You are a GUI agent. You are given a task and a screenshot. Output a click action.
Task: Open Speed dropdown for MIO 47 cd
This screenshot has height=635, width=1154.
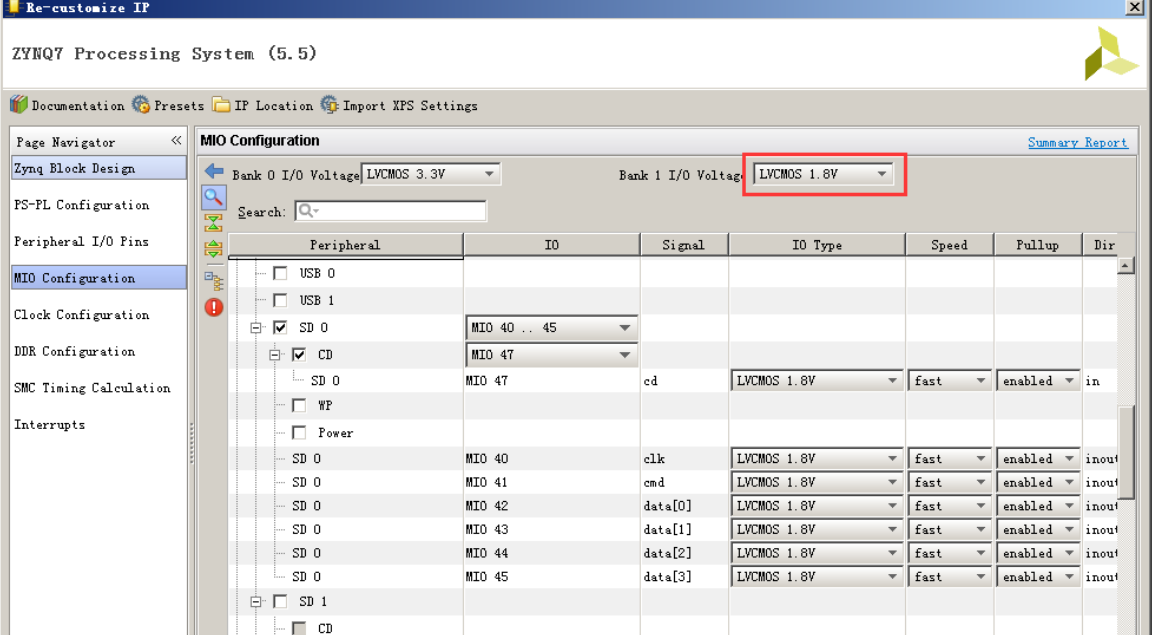[x=949, y=380]
